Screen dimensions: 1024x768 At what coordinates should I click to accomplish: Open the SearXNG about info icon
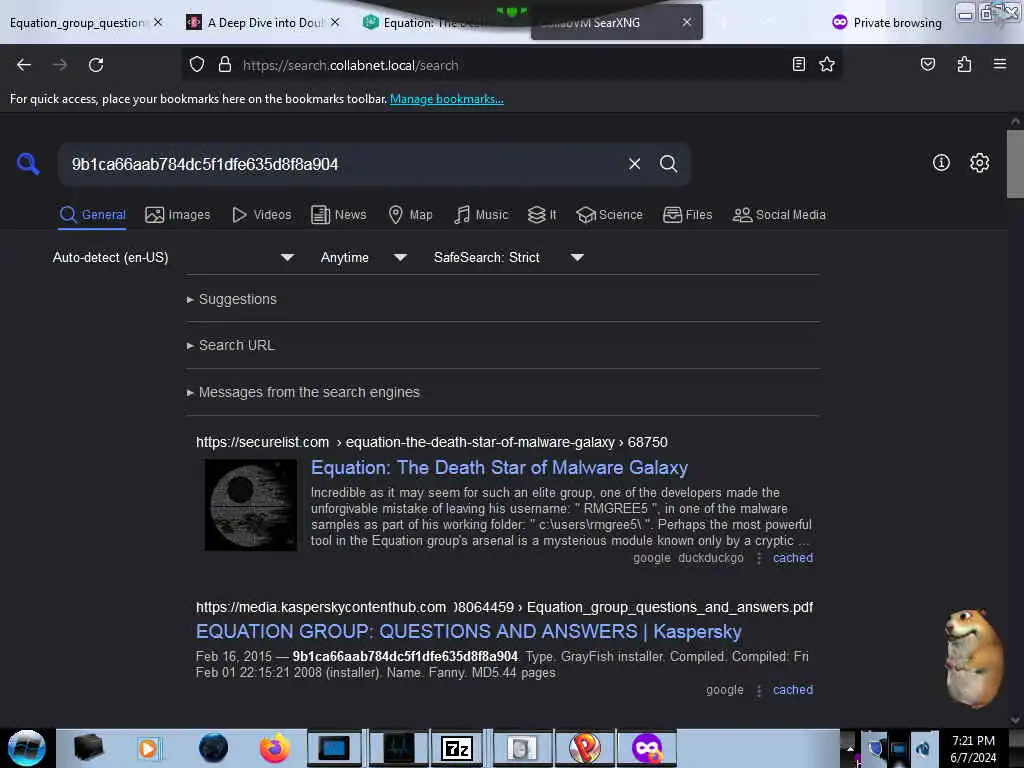941,163
